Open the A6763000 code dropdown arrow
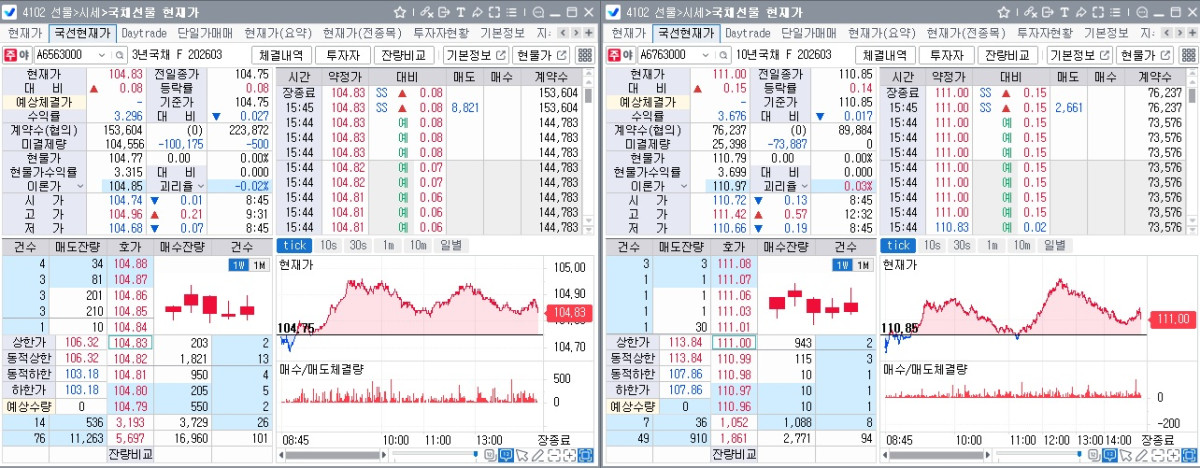Viewport: 1200px width, 468px height. tap(705, 55)
